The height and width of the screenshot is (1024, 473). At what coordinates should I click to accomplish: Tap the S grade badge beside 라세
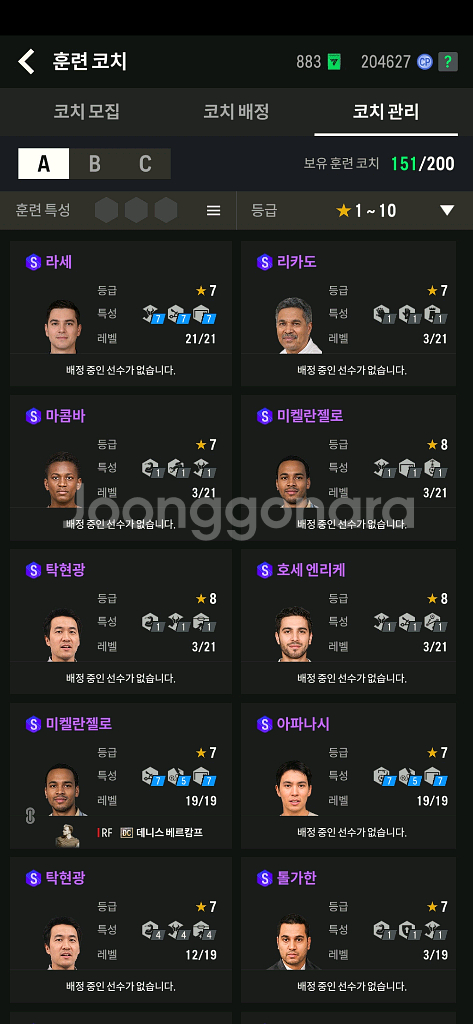33,262
